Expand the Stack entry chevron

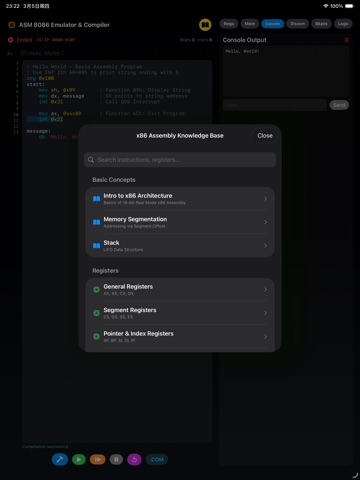[265, 246]
